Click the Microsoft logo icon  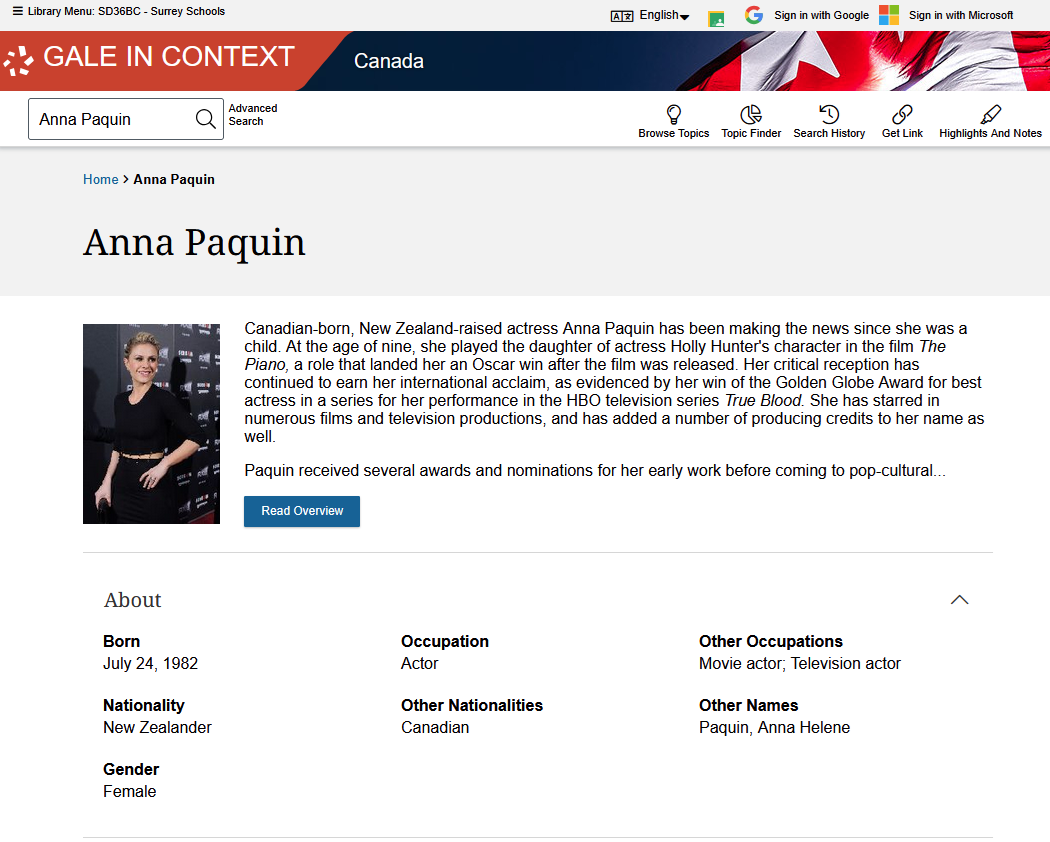pyautogui.click(x=889, y=15)
